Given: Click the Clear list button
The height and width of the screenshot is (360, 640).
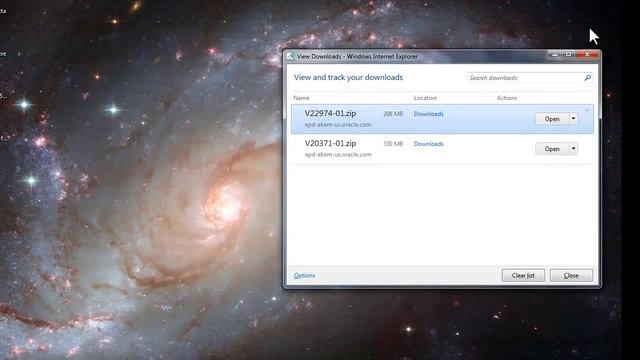Looking at the screenshot, I should click(523, 276).
